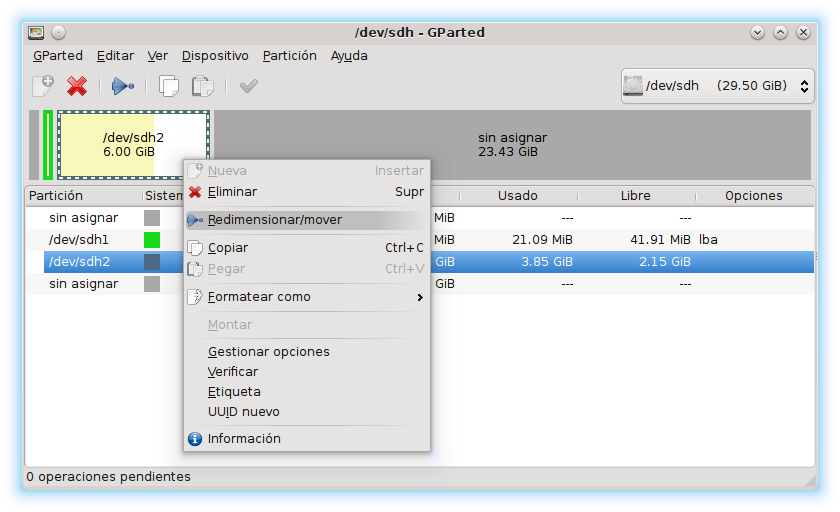Click the Resize/Move toolbar icon
Screen dimensions: 840x512
pyautogui.click(x=123, y=86)
